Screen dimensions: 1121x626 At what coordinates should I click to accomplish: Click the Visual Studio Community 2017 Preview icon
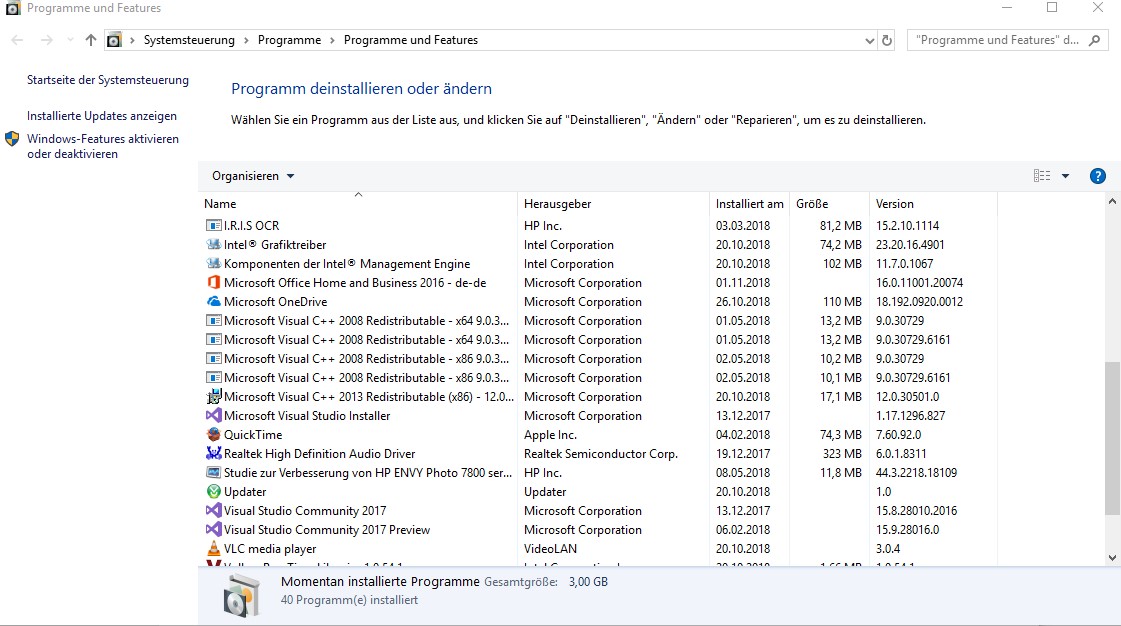213,530
